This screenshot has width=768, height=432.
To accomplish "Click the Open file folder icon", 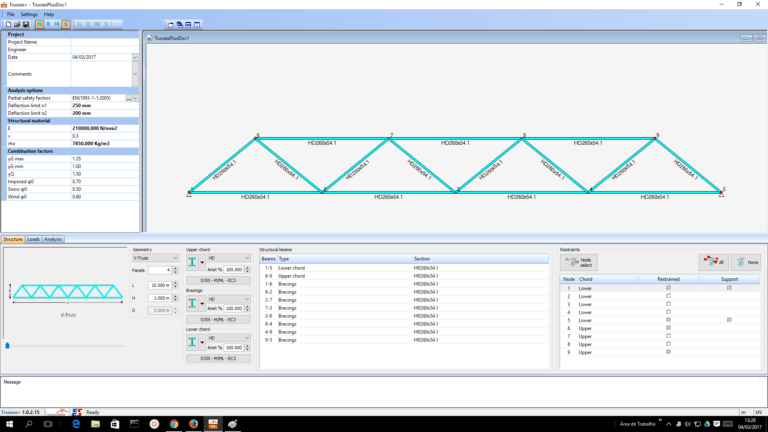I will point(17,24).
